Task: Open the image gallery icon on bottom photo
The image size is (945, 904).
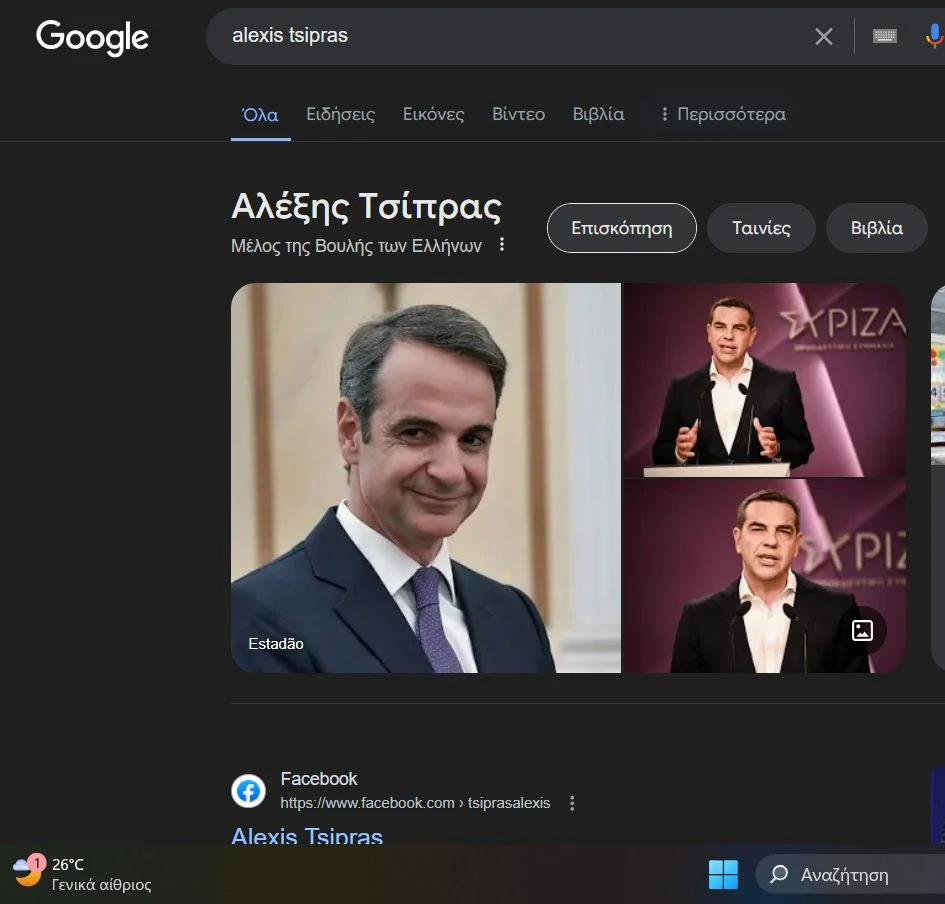Action: (x=862, y=630)
